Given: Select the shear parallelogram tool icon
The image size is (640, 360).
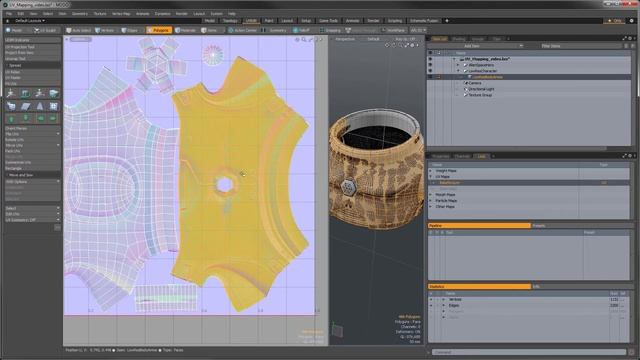Looking at the screenshot, I should point(25,106).
